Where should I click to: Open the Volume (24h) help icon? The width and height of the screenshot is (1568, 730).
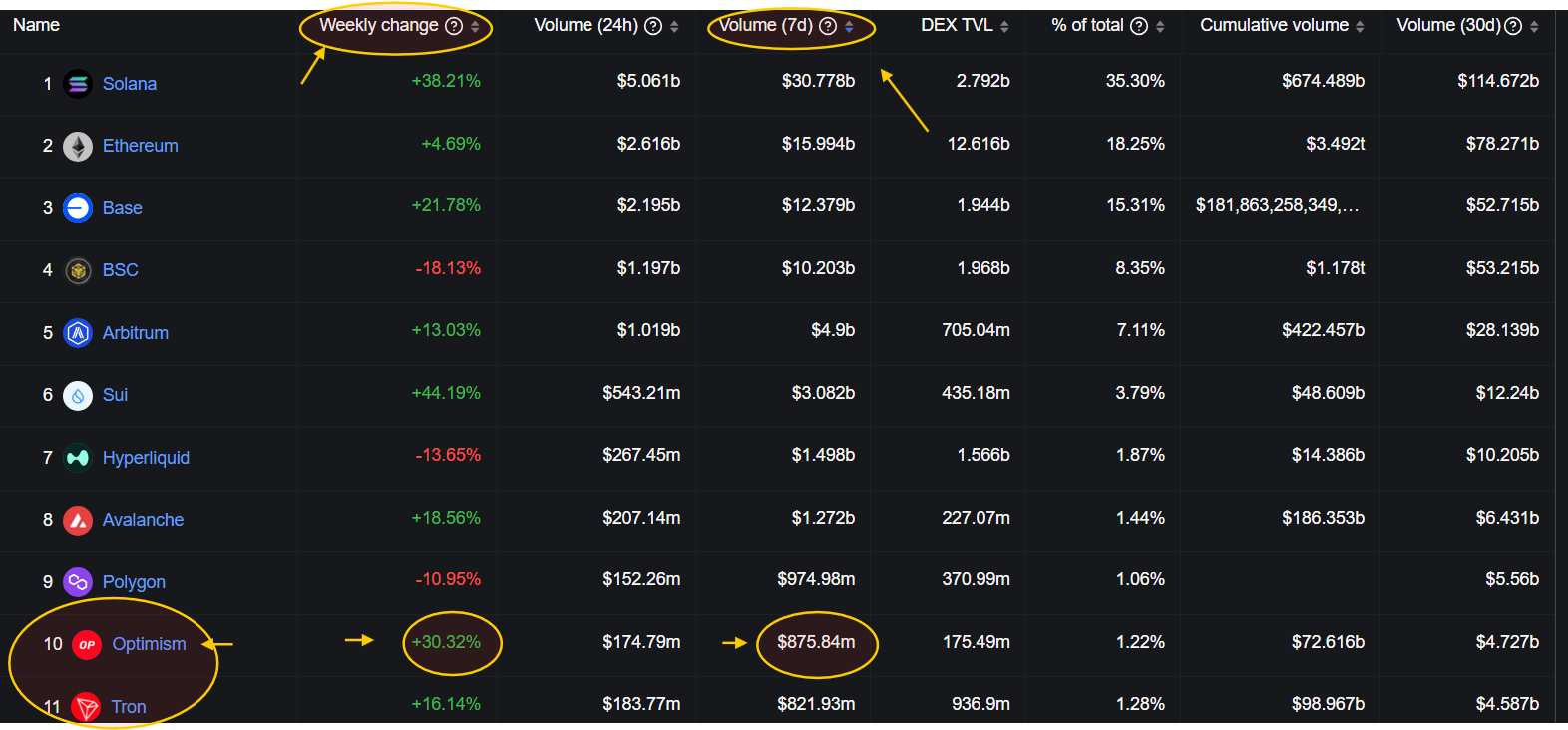pos(653,26)
